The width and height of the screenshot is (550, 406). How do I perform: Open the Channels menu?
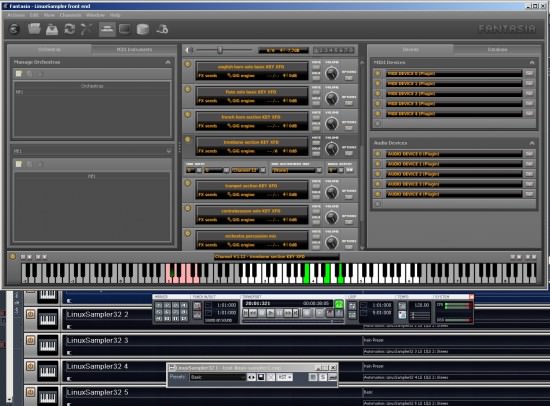click(70, 15)
